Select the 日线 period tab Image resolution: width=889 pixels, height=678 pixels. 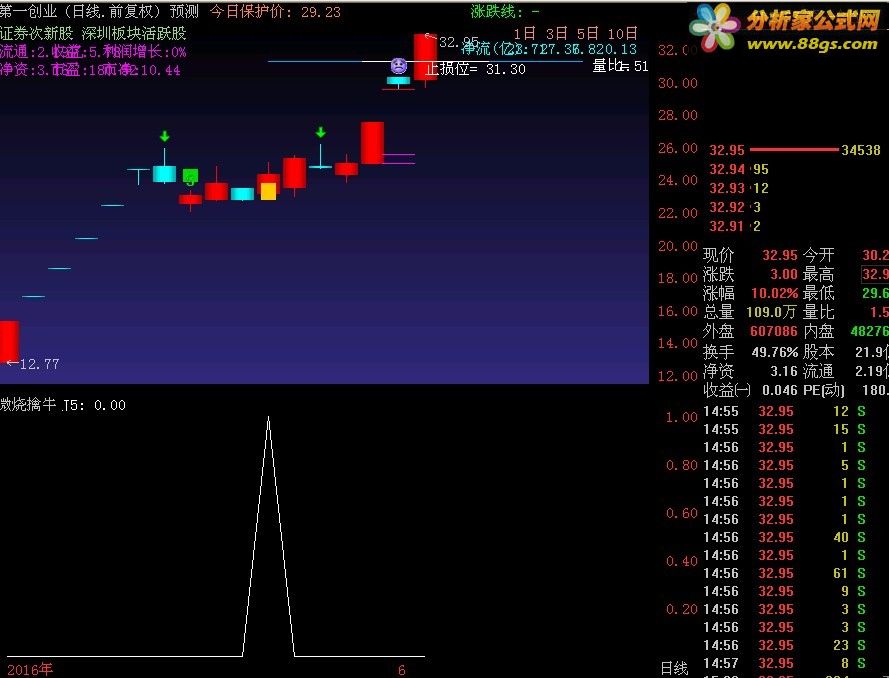tap(674, 668)
